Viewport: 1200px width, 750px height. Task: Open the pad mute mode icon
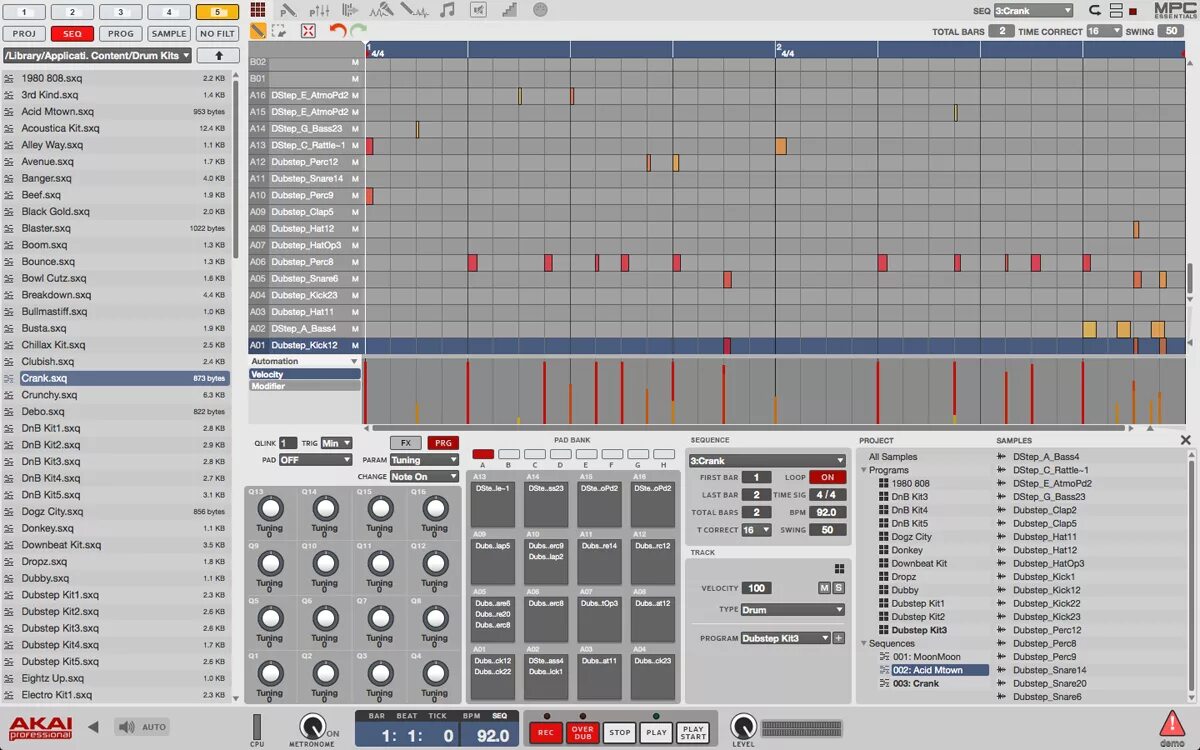478,10
